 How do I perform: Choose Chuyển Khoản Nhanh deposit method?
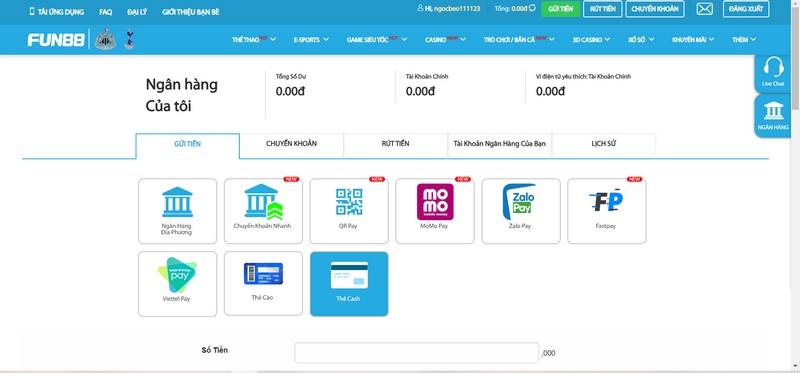tap(263, 211)
